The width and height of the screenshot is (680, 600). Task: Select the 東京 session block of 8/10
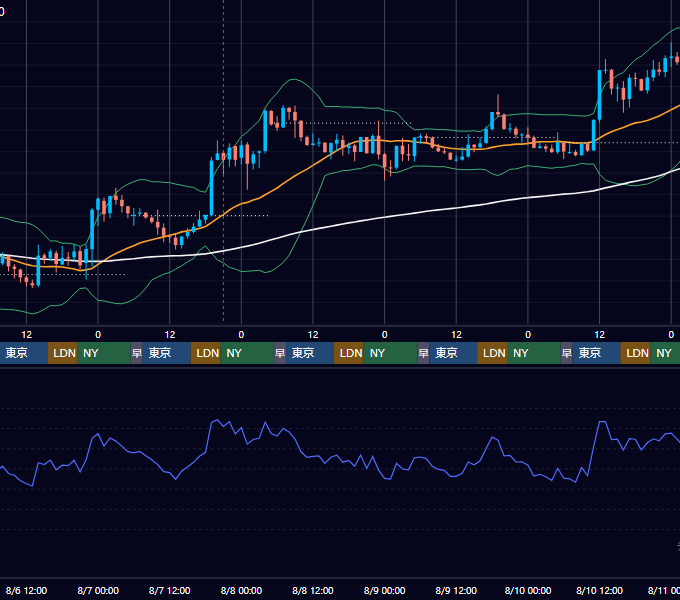point(596,353)
